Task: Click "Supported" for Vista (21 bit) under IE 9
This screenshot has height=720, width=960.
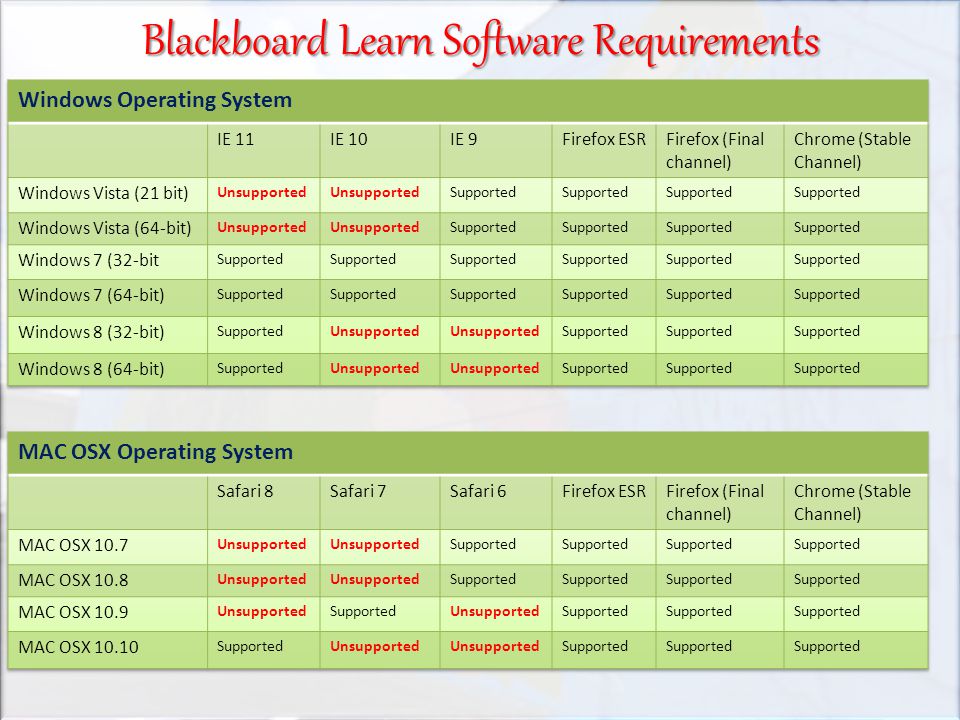Action: tap(482, 193)
